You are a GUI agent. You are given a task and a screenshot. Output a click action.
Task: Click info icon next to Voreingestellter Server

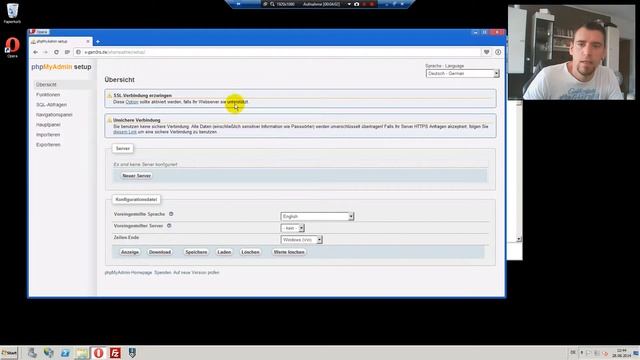pos(169,225)
